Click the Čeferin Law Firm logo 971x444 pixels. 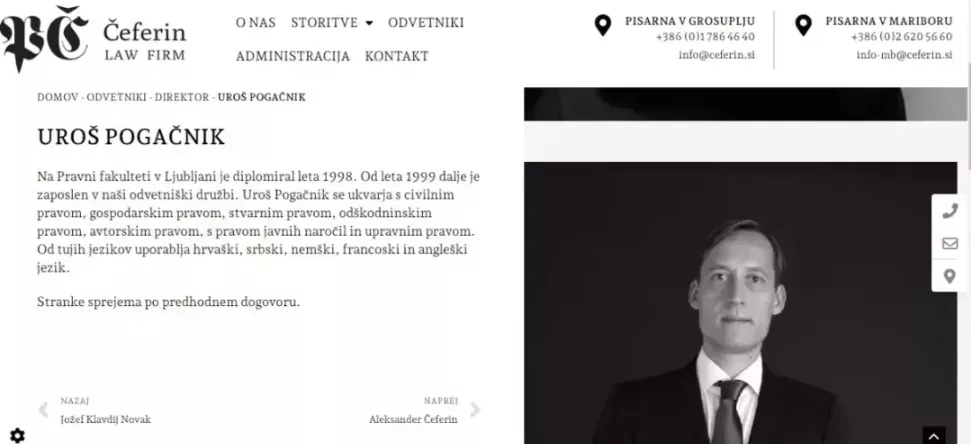pyautogui.click(x=93, y=38)
